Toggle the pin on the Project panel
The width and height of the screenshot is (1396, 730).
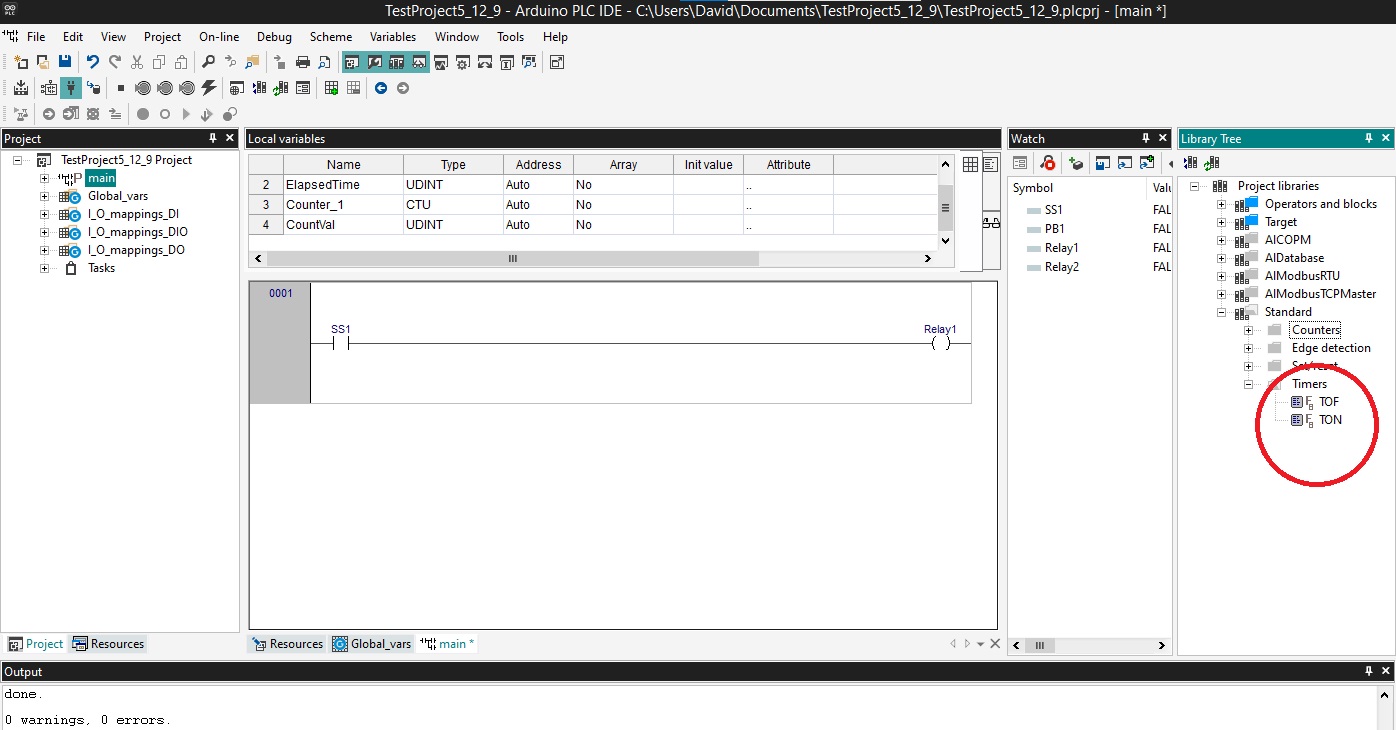[212, 138]
